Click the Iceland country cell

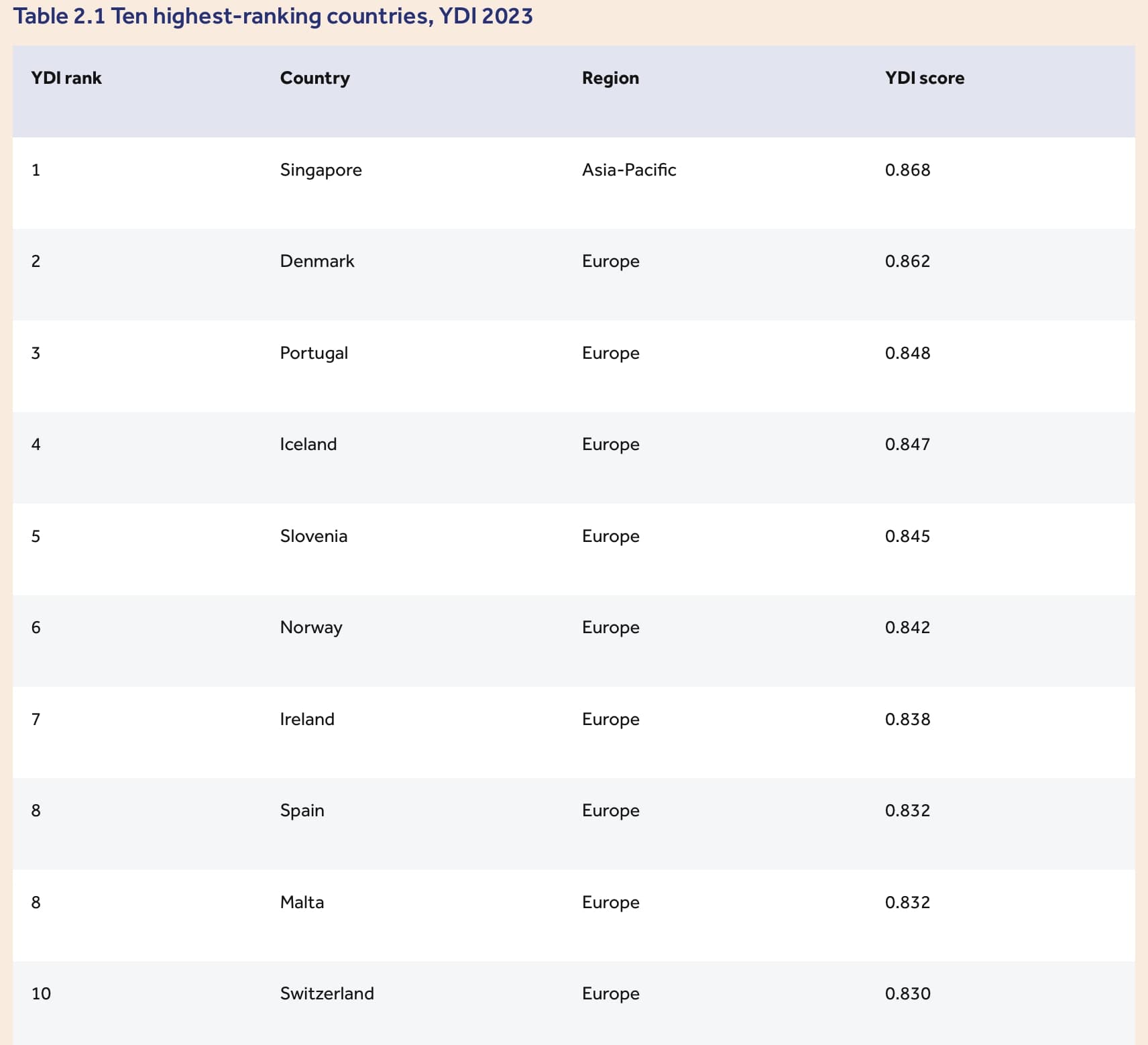[x=308, y=444]
